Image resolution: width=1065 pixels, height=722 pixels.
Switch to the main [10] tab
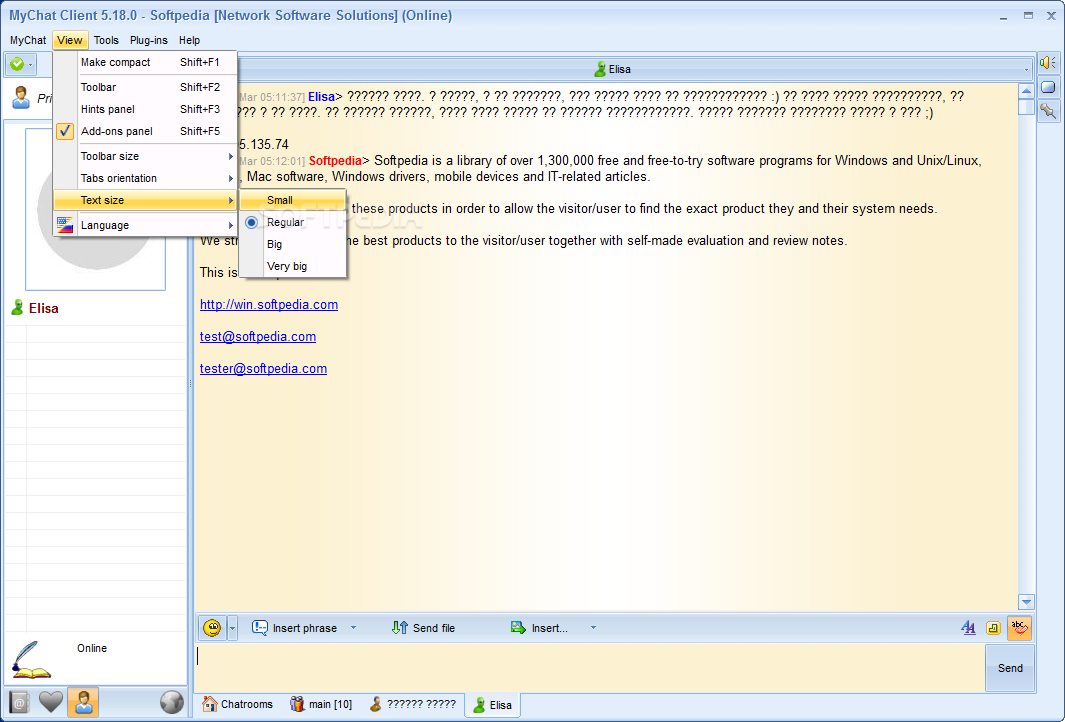click(x=321, y=704)
